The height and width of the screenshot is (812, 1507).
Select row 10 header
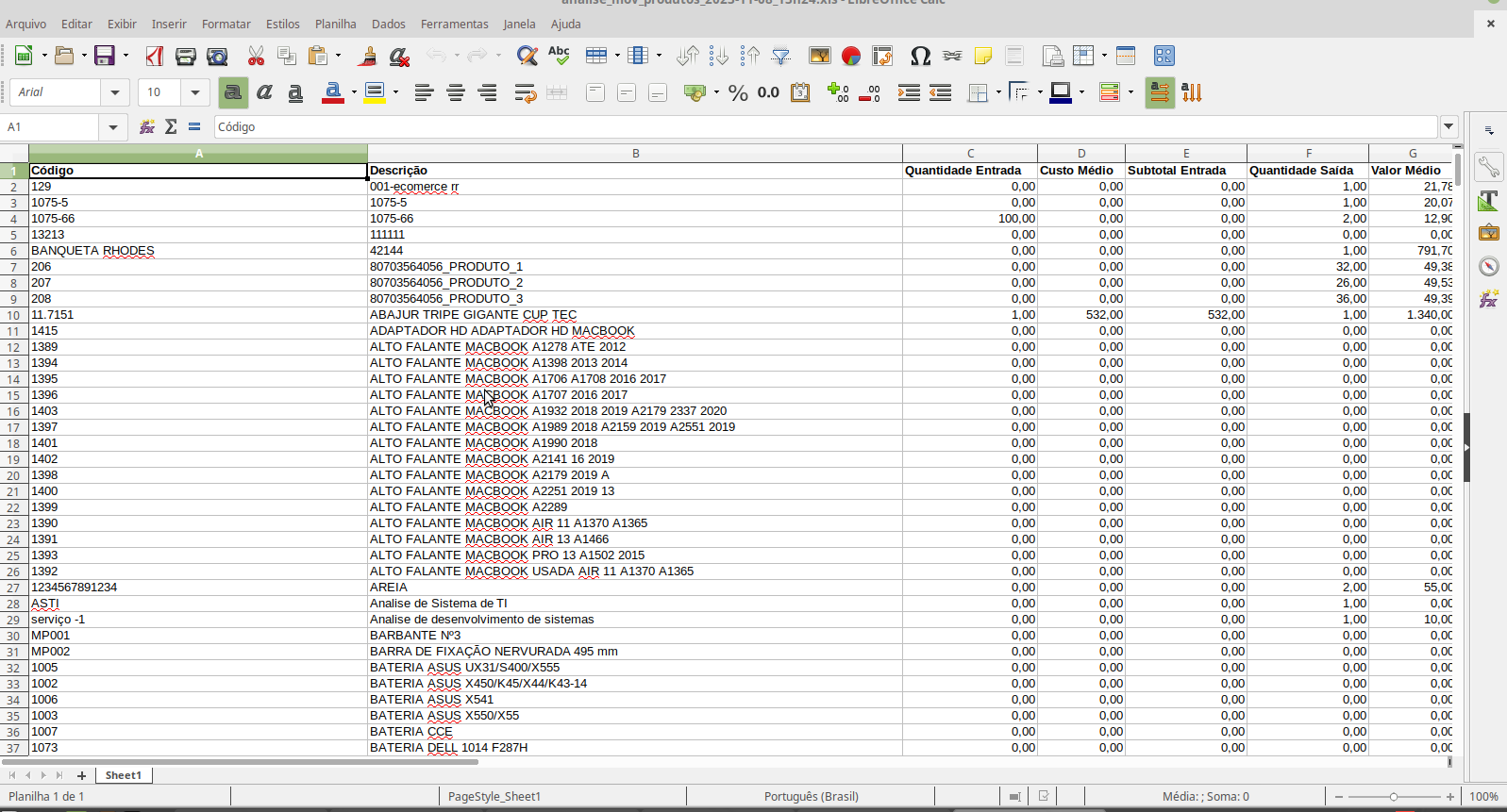pyautogui.click(x=13, y=315)
